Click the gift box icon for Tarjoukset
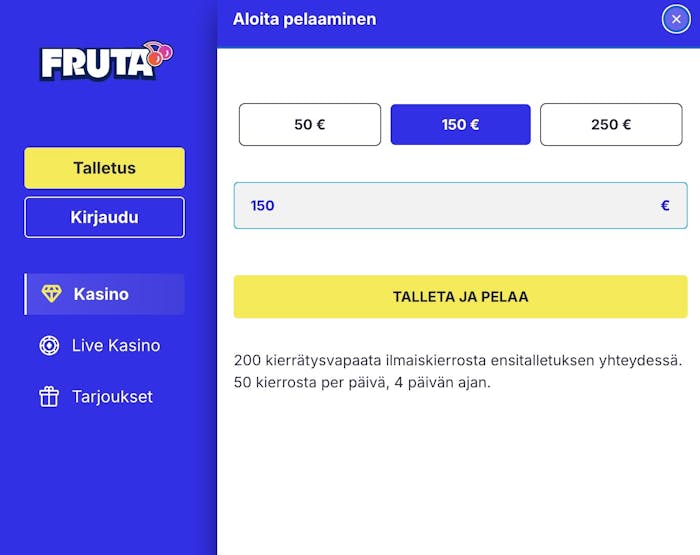Screen dimensions: 700x555 pyautogui.click(x=49, y=397)
